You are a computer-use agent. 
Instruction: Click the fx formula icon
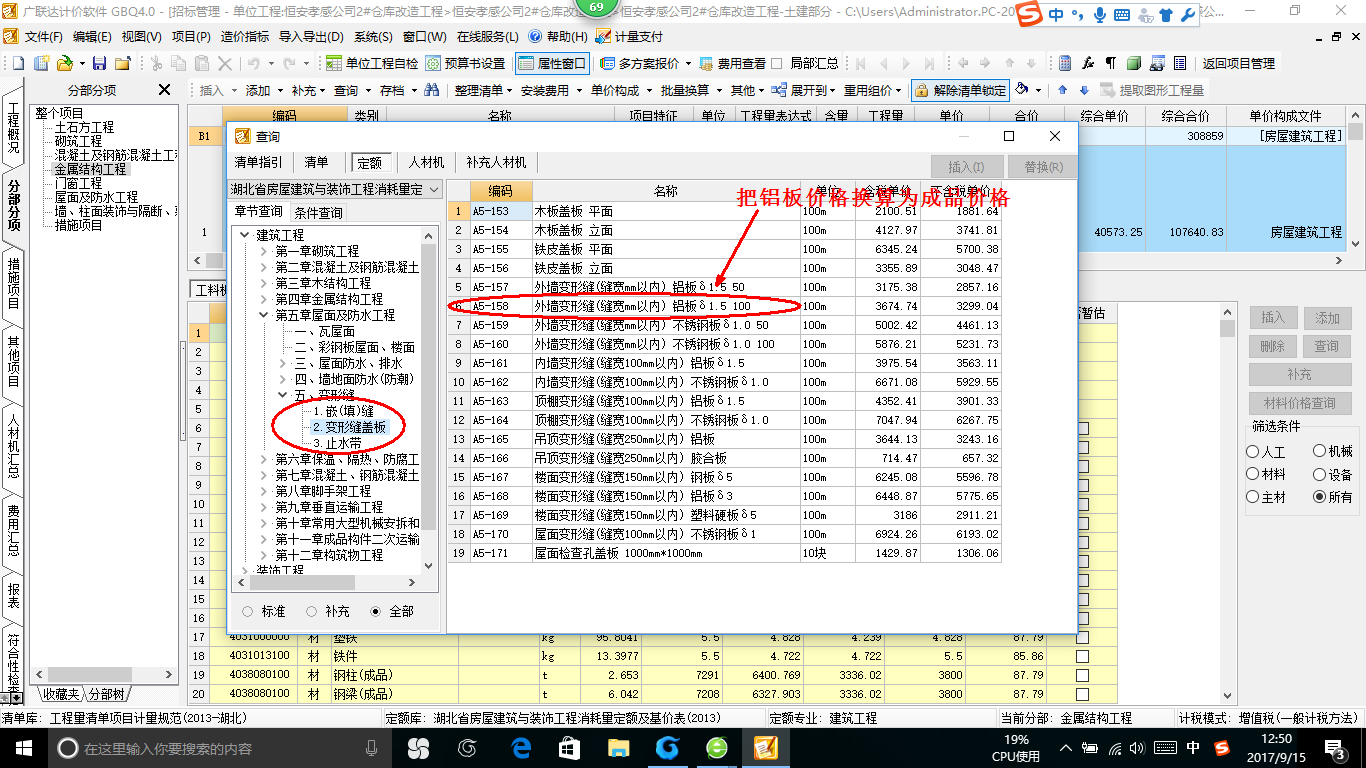pyautogui.click(x=1088, y=63)
